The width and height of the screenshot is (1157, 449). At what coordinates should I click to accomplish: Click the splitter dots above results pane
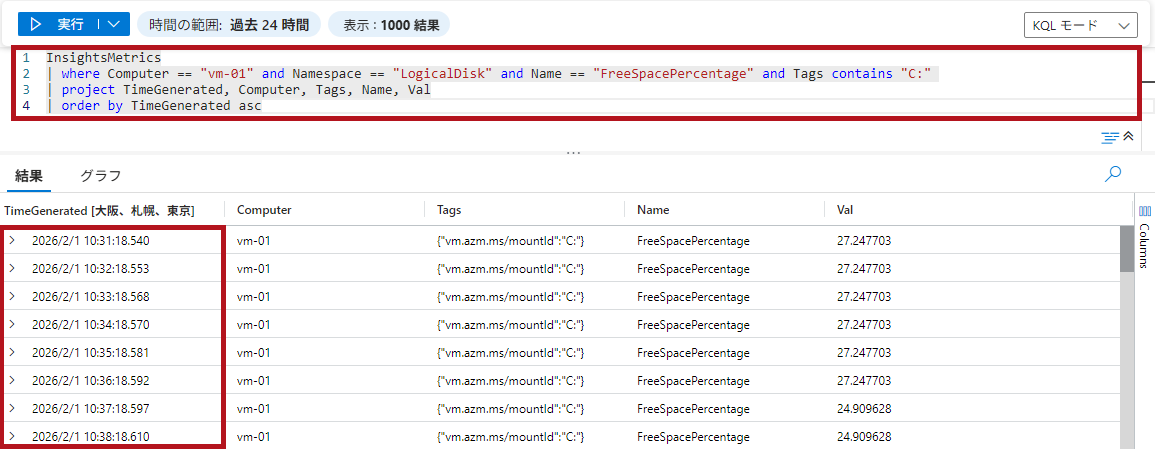[x=573, y=153]
